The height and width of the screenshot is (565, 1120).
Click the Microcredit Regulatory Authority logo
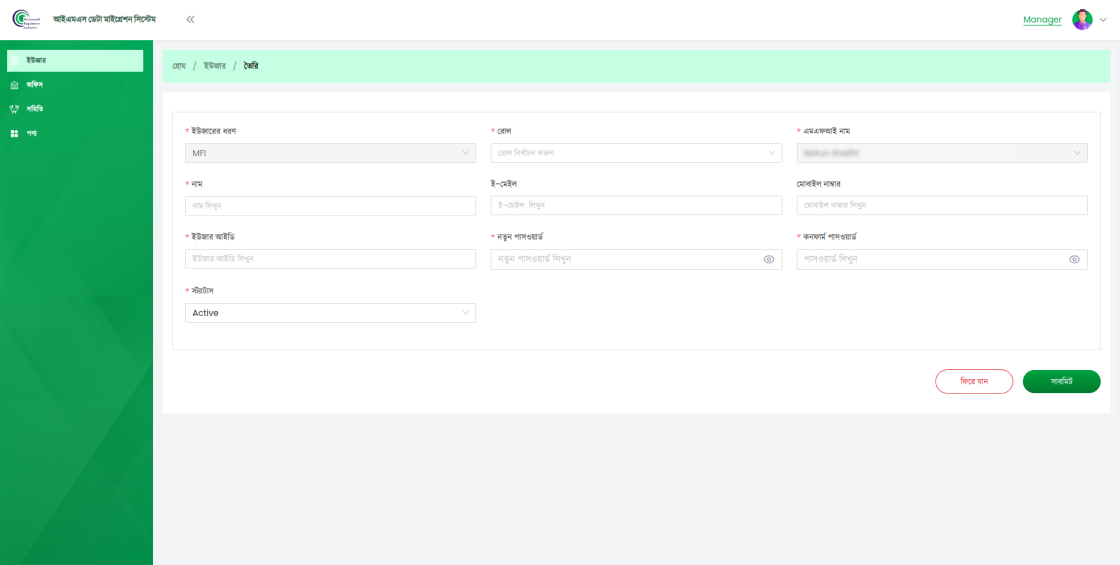pyautogui.click(x=24, y=19)
